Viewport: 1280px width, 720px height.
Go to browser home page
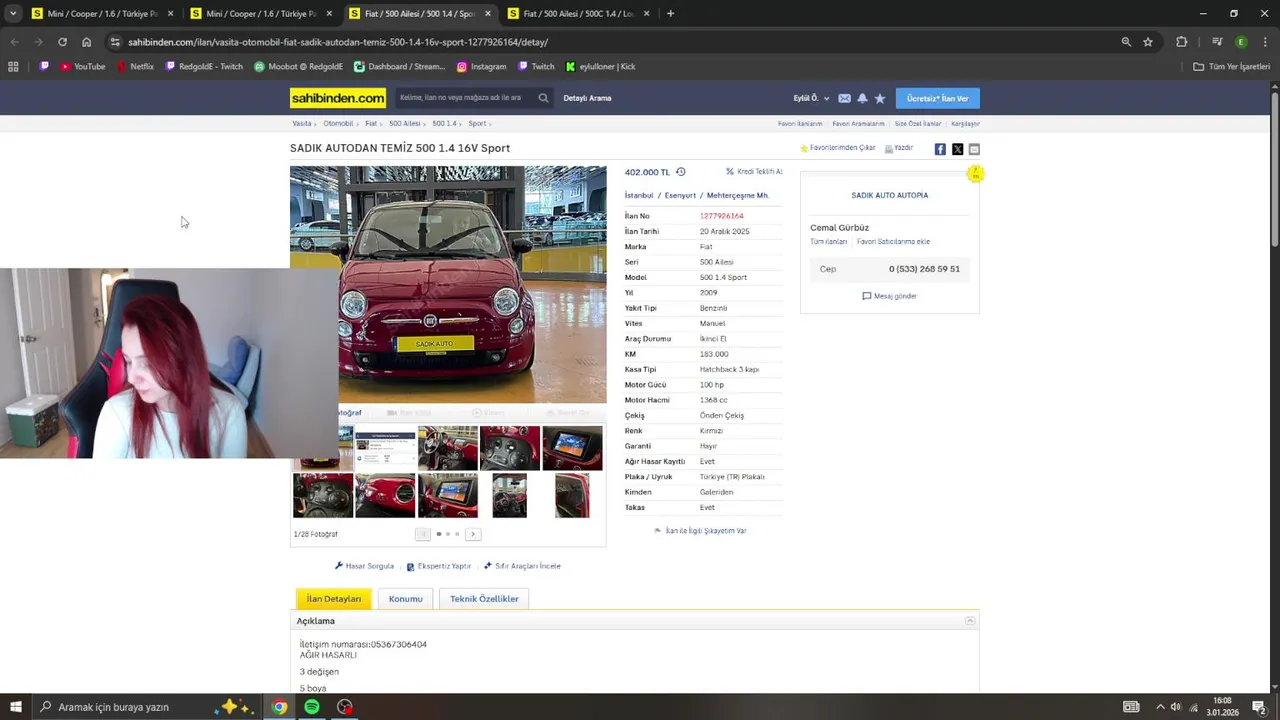86,42
